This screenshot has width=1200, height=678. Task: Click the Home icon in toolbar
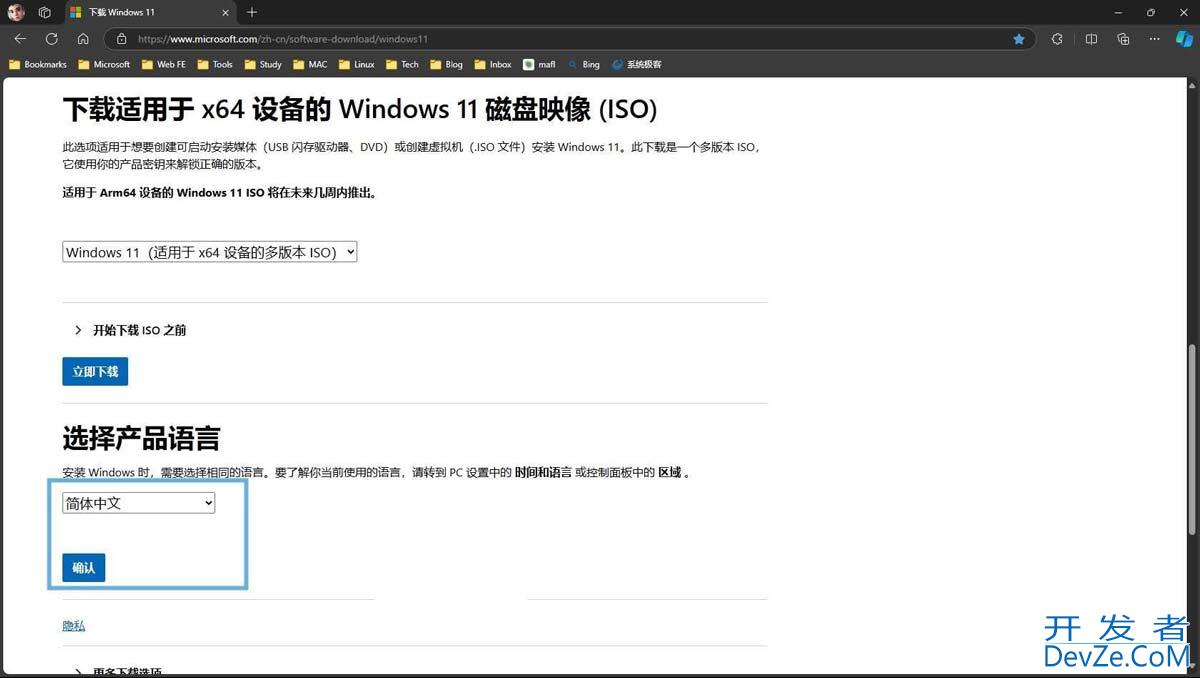click(83, 39)
